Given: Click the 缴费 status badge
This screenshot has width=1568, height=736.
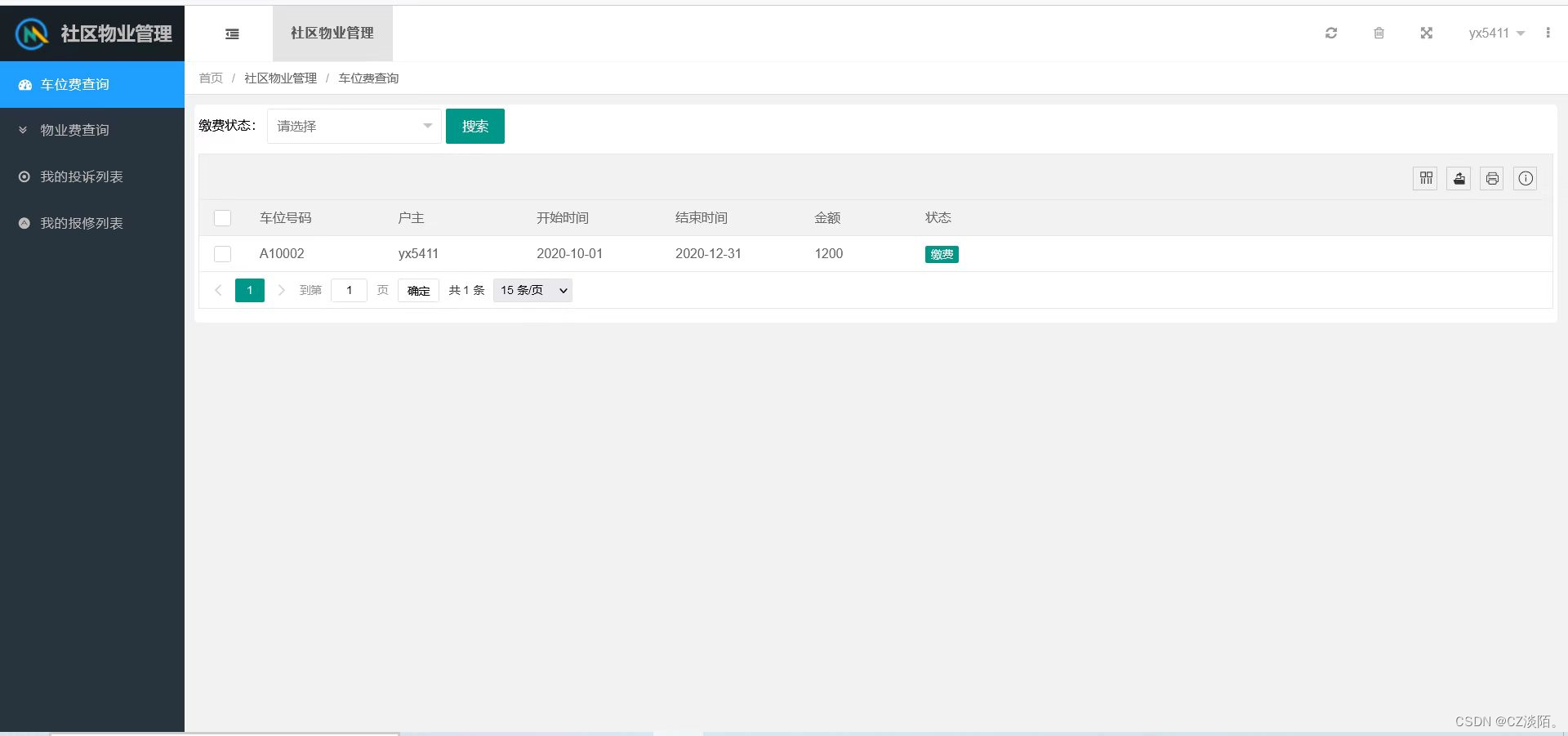Looking at the screenshot, I should click(942, 254).
